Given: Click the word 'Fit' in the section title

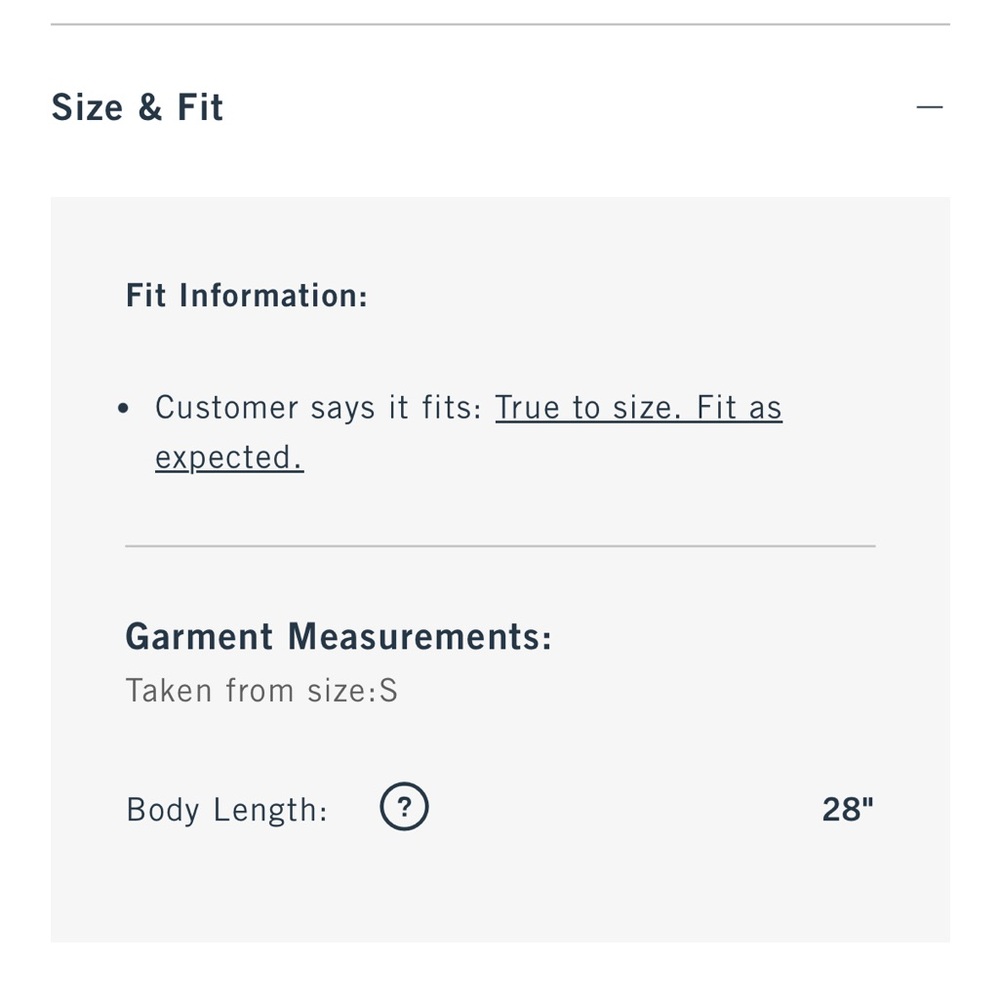Looking at the screenshot, I should click(x=200, y=107).
